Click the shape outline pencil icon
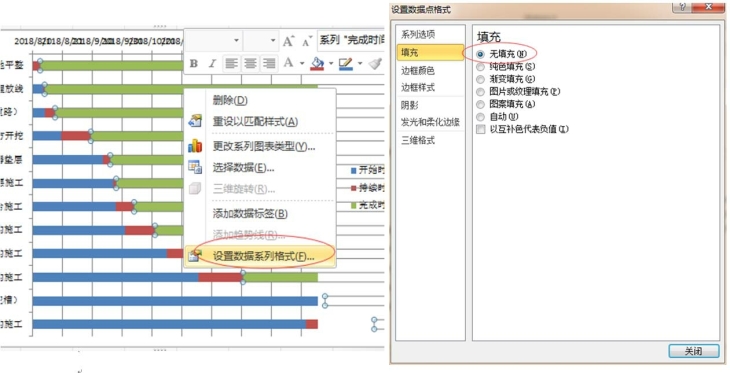730x373 pixels. (x=346, y=63)
